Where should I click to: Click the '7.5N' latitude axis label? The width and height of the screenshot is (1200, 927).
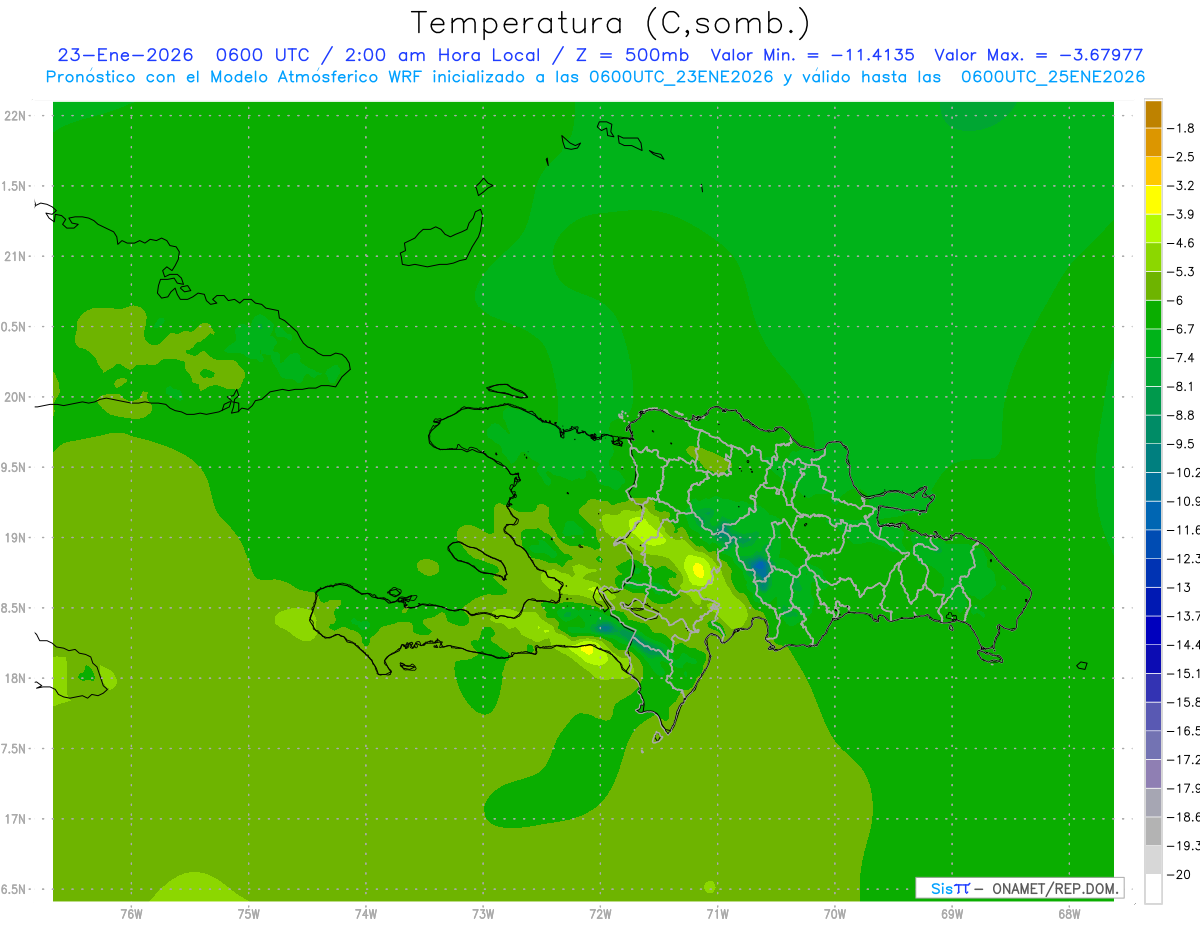[13, 748]
